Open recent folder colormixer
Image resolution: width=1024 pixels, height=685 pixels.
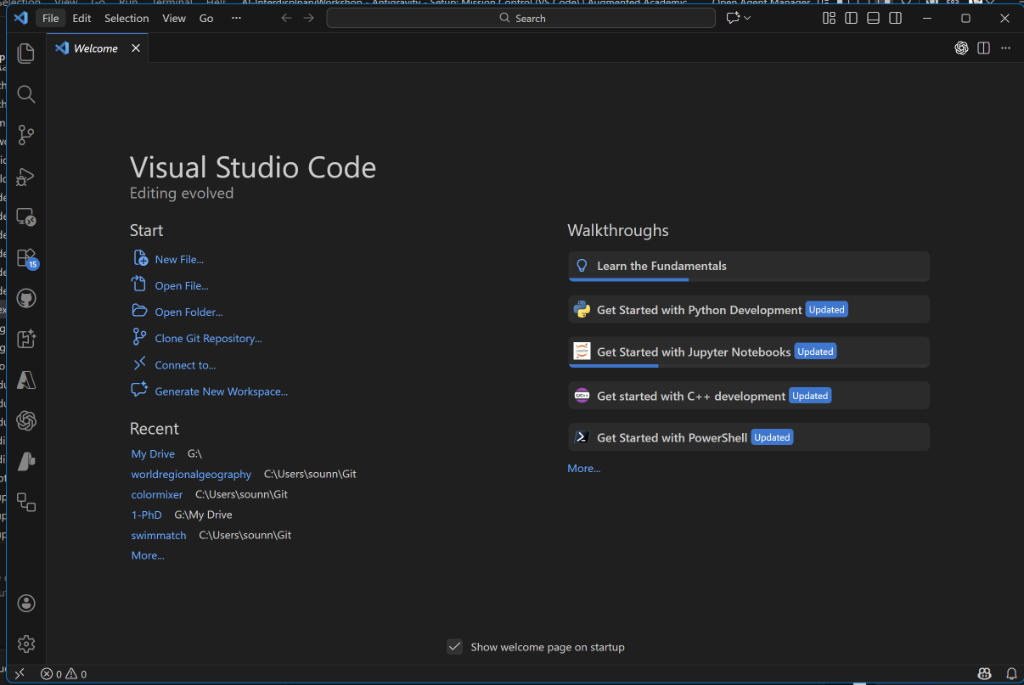pyautogui.click(x=157, y=494)
